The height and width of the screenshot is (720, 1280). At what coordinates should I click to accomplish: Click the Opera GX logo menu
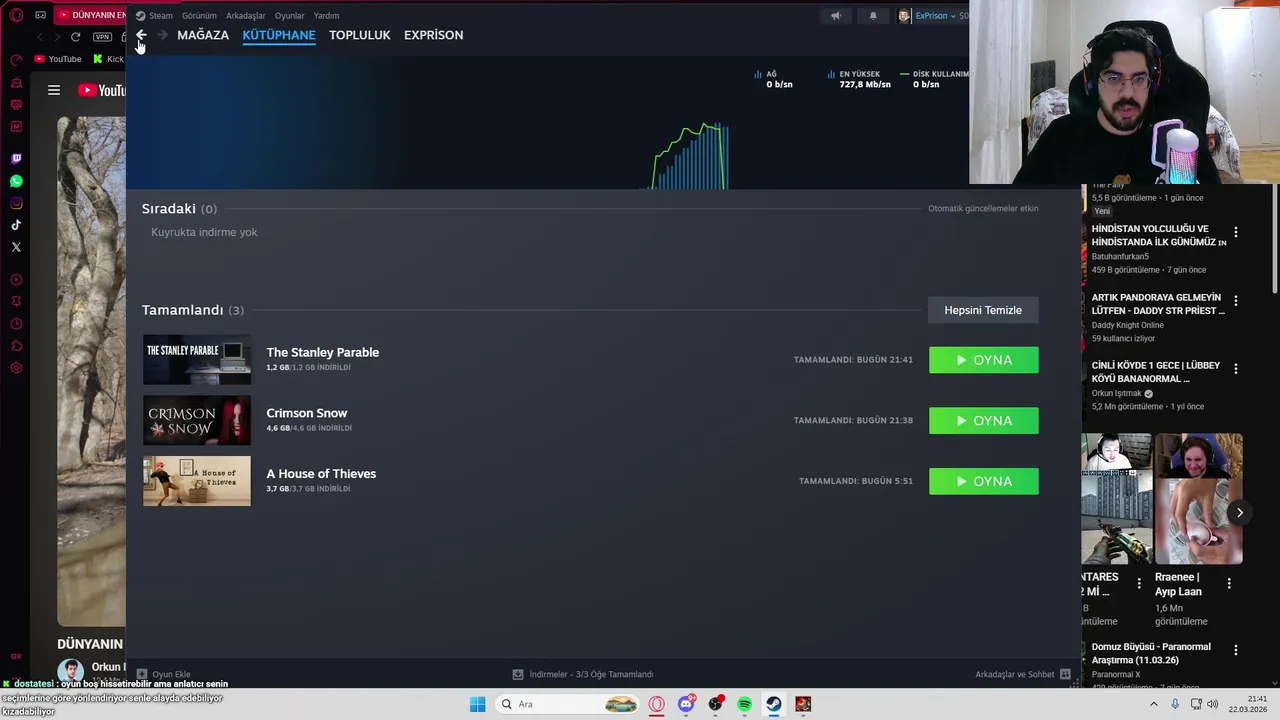click(x=16, y=15)
